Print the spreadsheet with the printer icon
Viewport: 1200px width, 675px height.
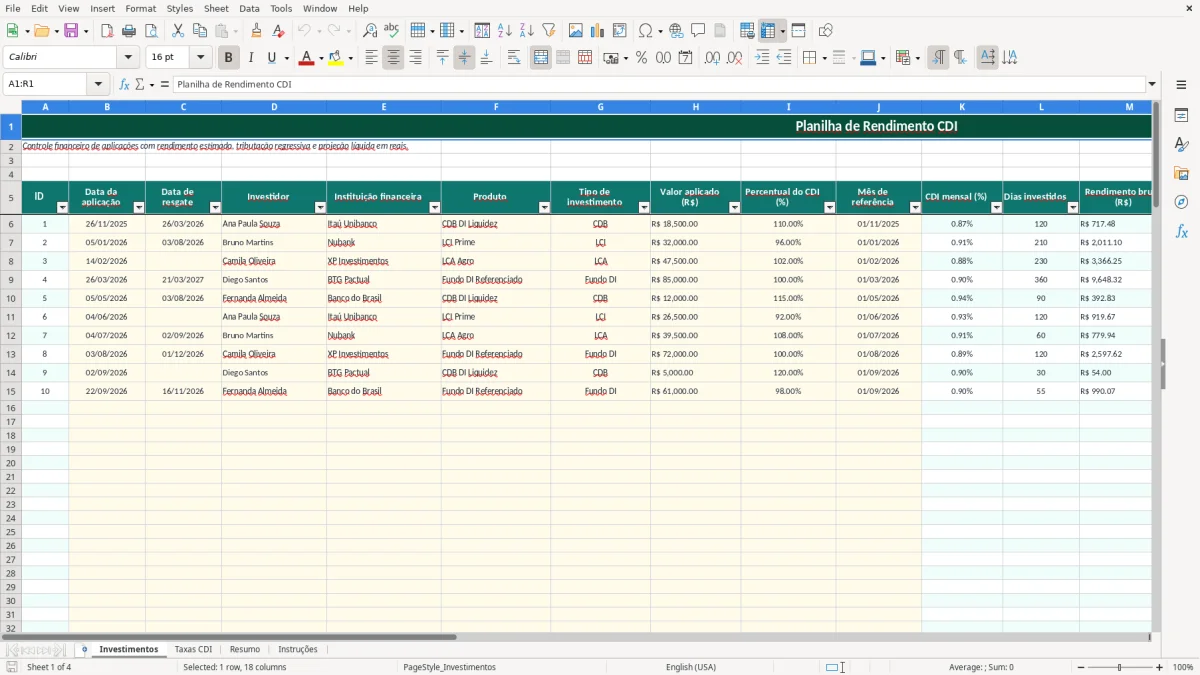tap(129, 31)
